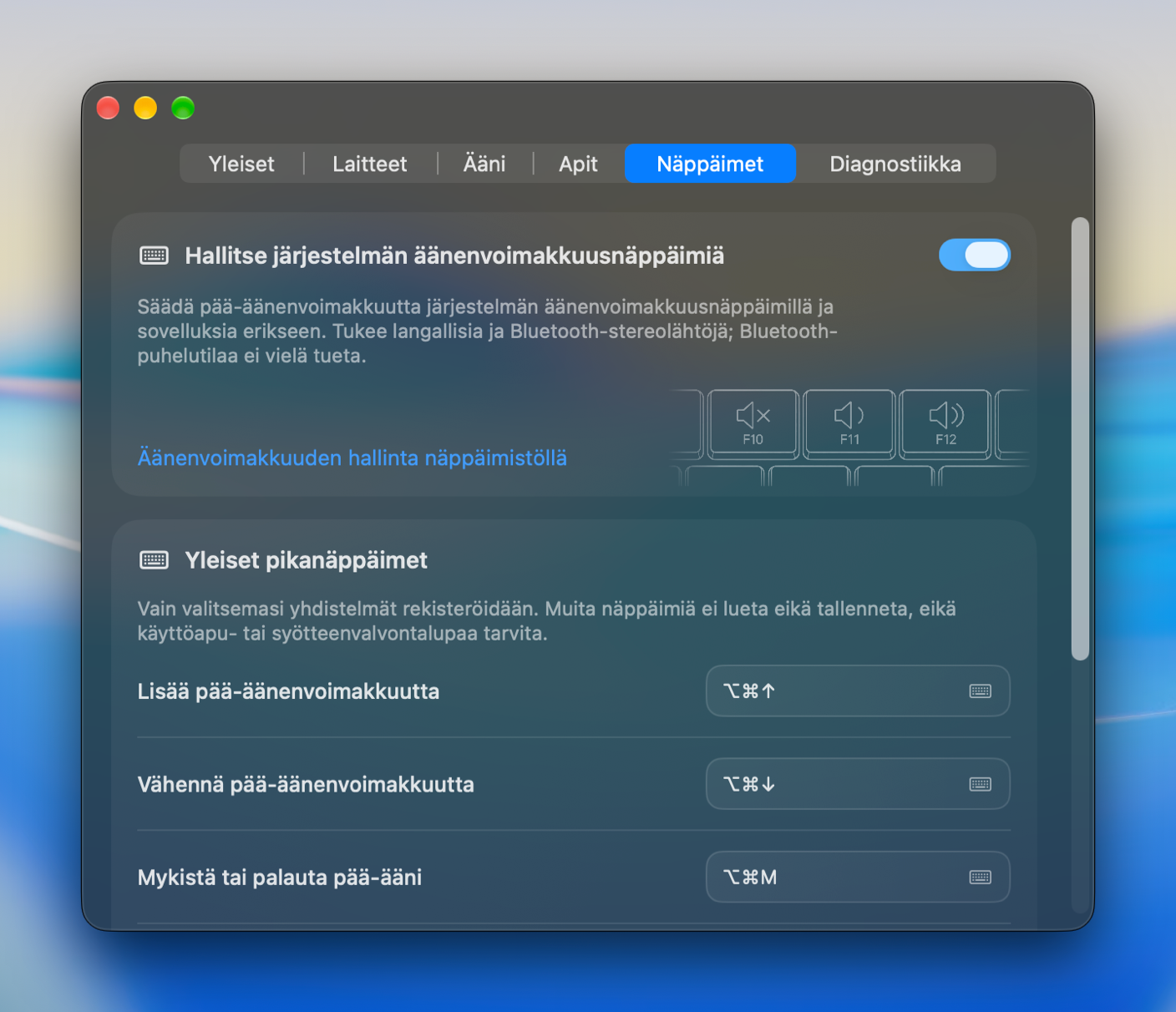Click the Vähennä pää-äänenvoimakkuutta label
Screen dimensions: 1176x1012
coord(306,785)
